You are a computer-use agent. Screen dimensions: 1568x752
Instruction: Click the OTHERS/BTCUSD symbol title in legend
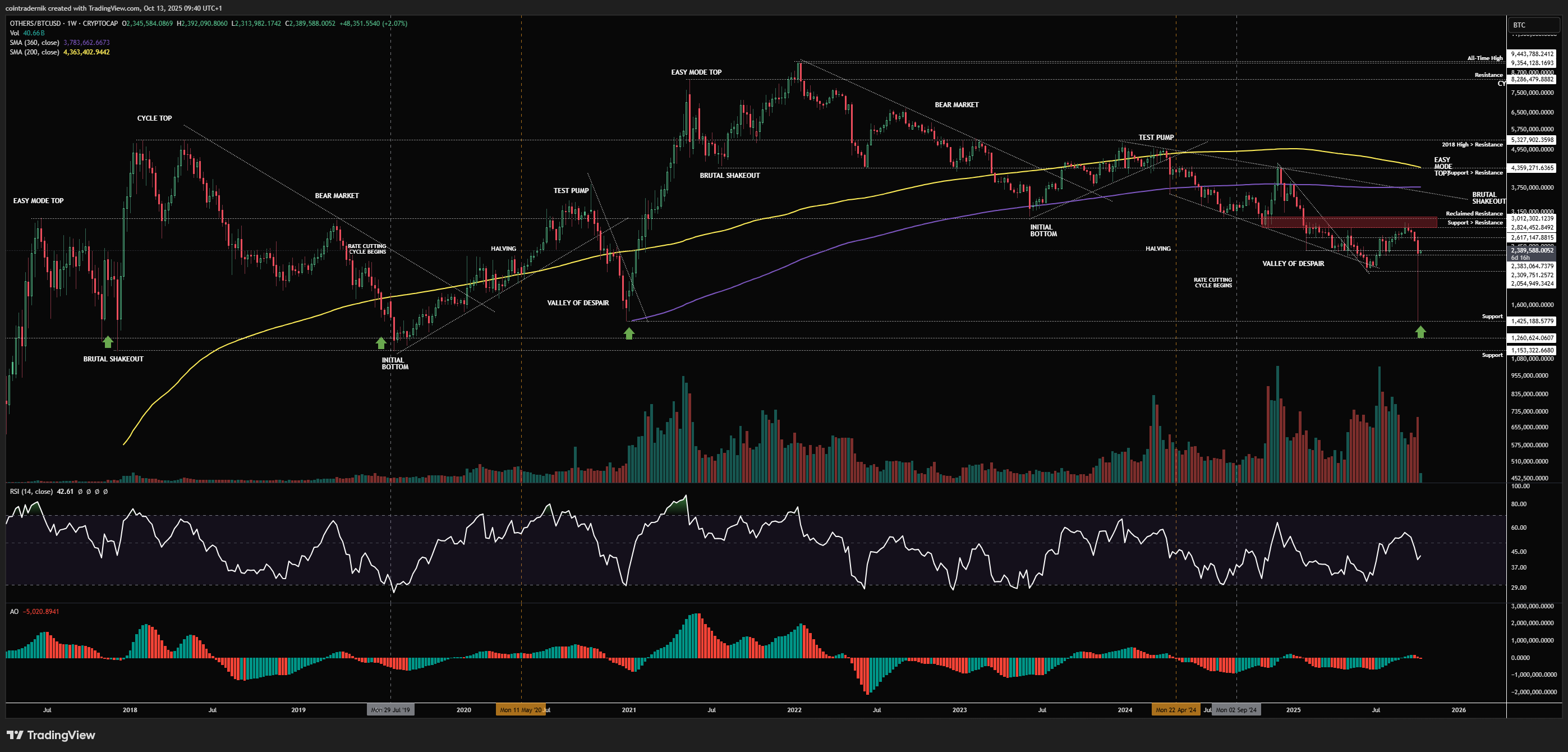35,23
